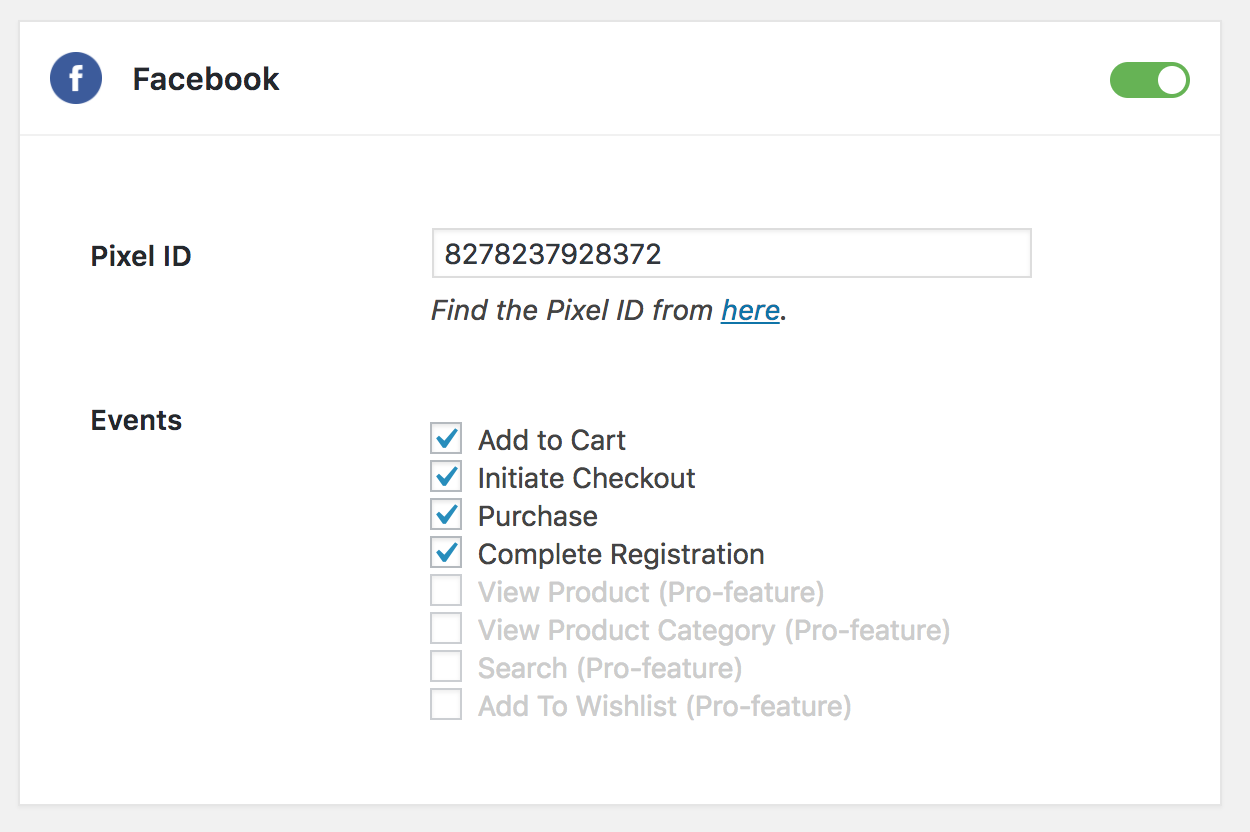Open the "here" Pixel ID link
Viewport: 1250px width, 832px height.
(750, 311)
